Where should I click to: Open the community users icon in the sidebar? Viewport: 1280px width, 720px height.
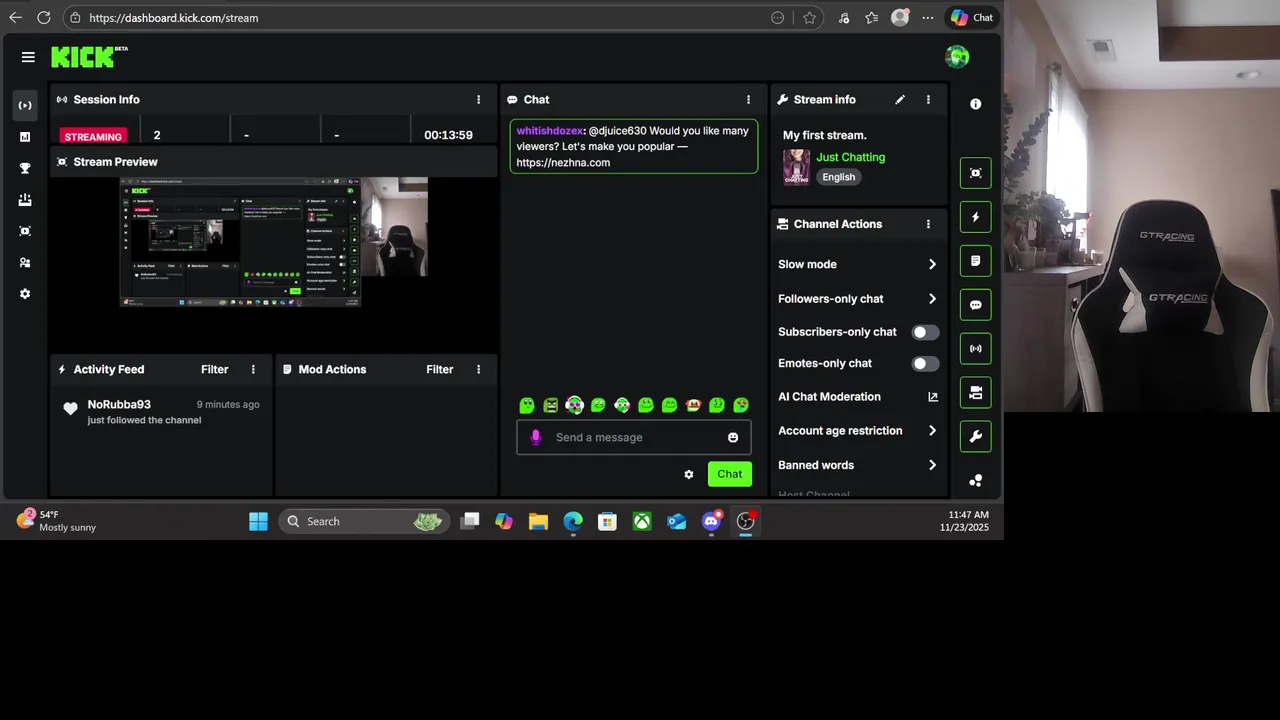pos(25,263)
